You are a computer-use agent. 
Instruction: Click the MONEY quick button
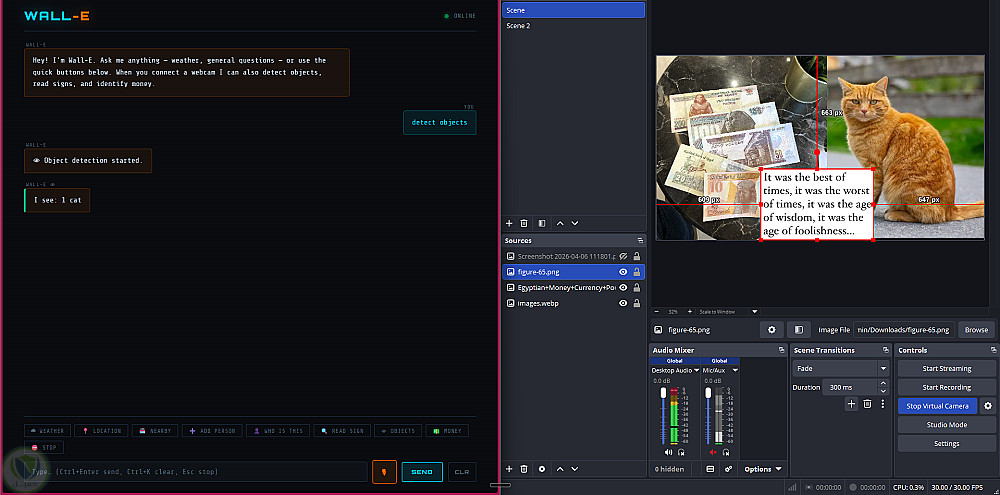(x=447, y=431)
